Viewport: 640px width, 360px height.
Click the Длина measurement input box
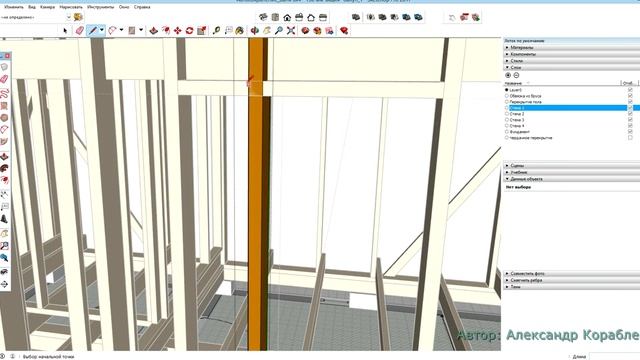point(615,356)
